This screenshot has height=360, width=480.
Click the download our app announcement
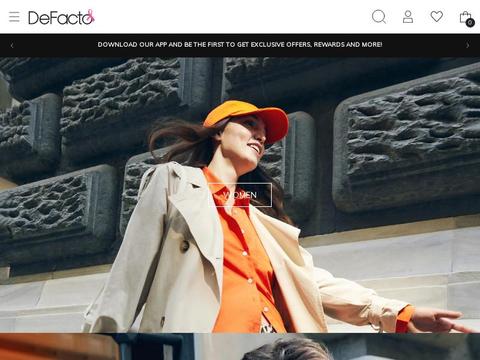point(240,44)
